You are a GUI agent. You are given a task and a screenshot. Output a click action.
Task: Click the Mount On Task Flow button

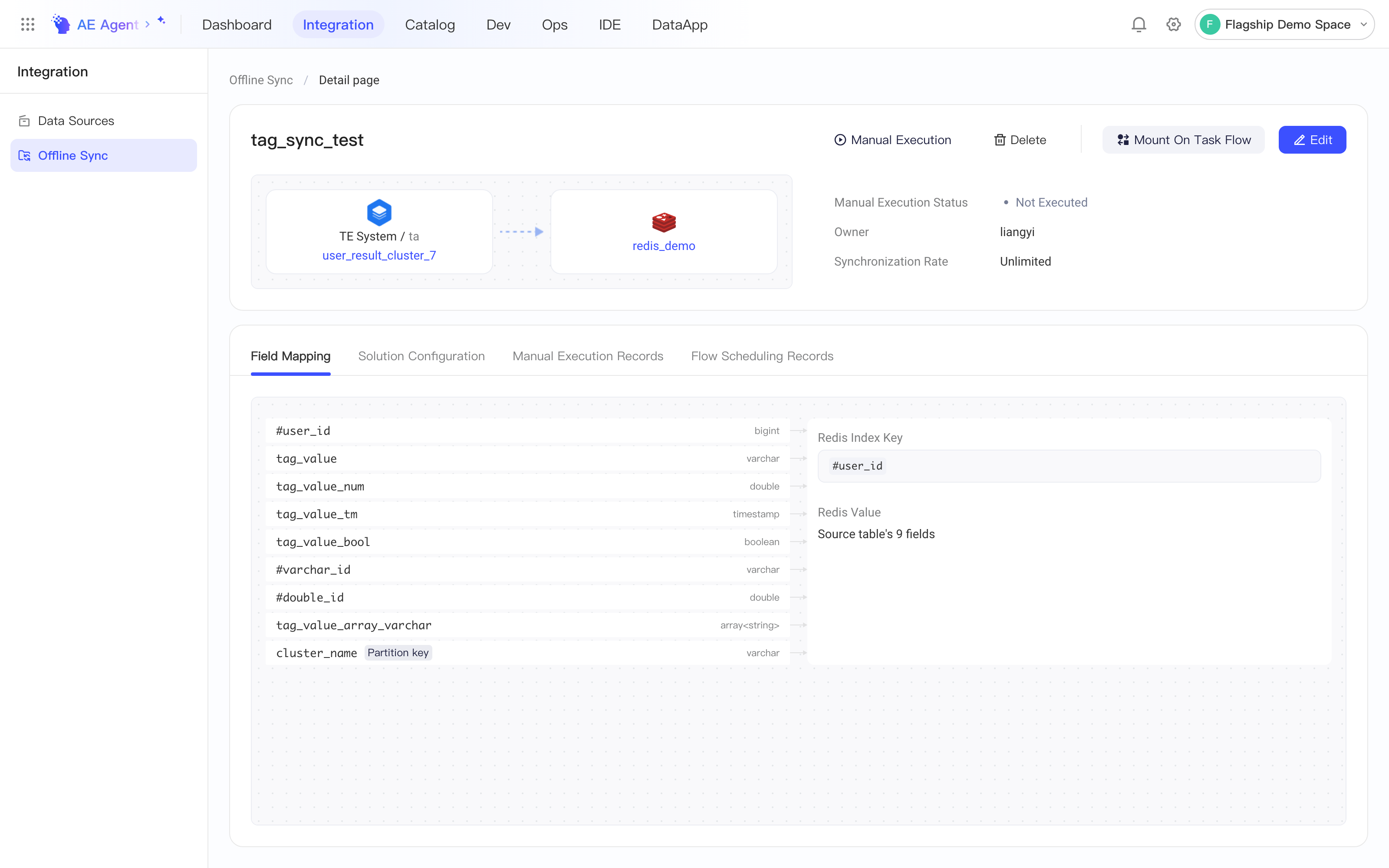point(1183,140)
